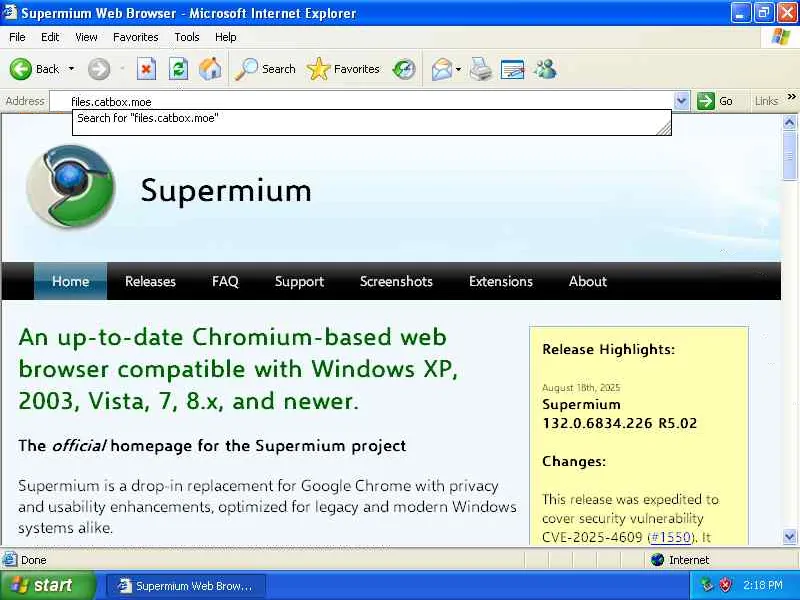Click the red security shield tray icon
The image size is (800, 600).
point(725,585)
